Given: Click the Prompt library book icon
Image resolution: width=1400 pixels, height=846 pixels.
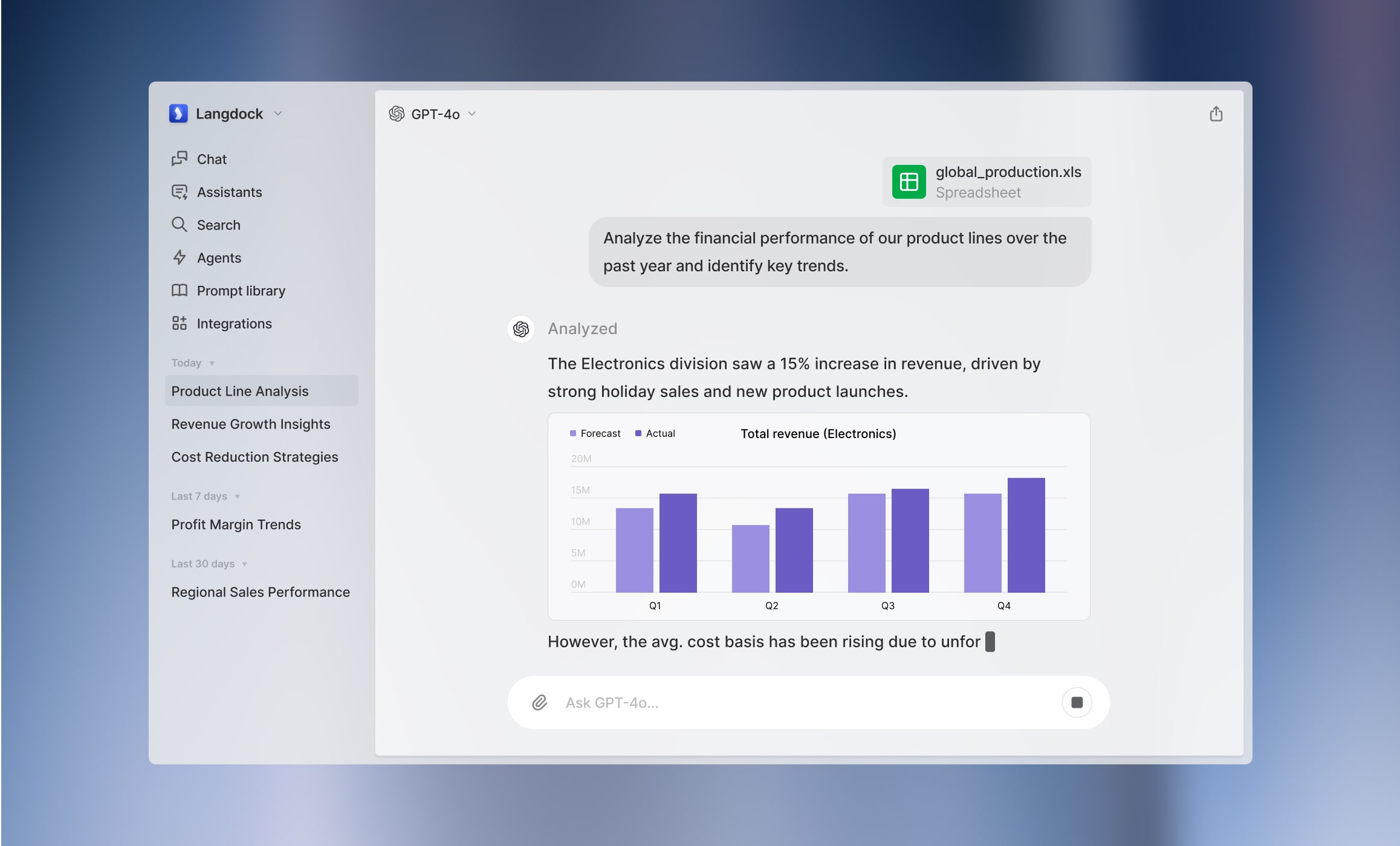Looking at the screenshot, I should [x=179, y=291].
